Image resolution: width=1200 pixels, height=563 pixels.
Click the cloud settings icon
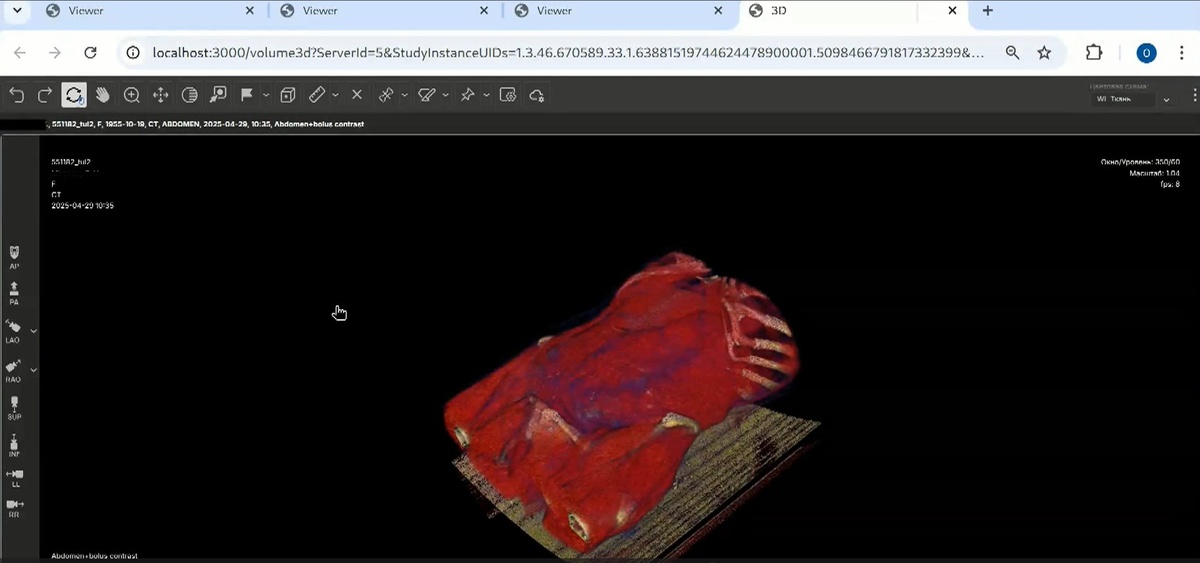(537, 95)
